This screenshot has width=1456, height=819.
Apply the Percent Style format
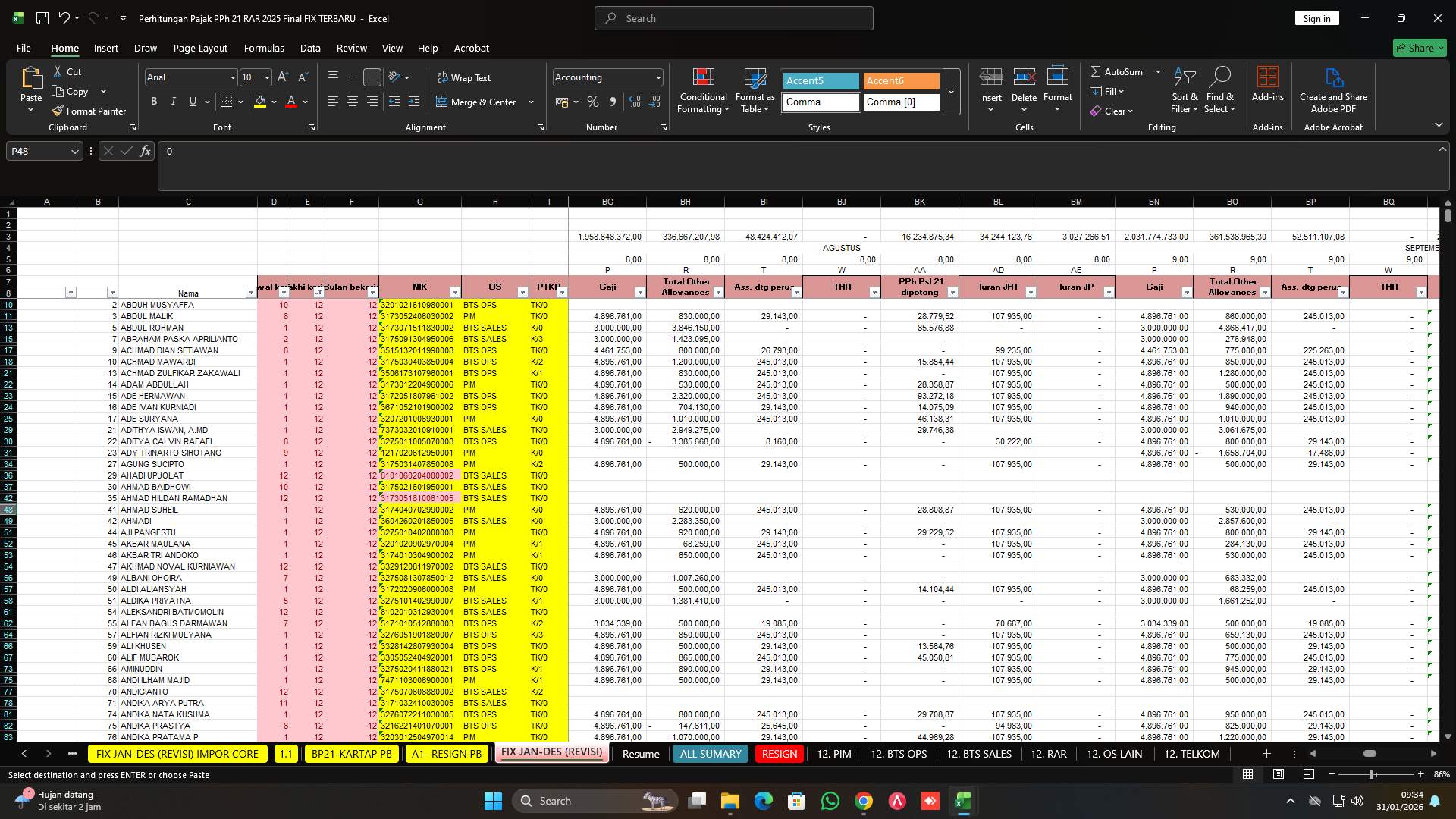[x=593, y=102]
